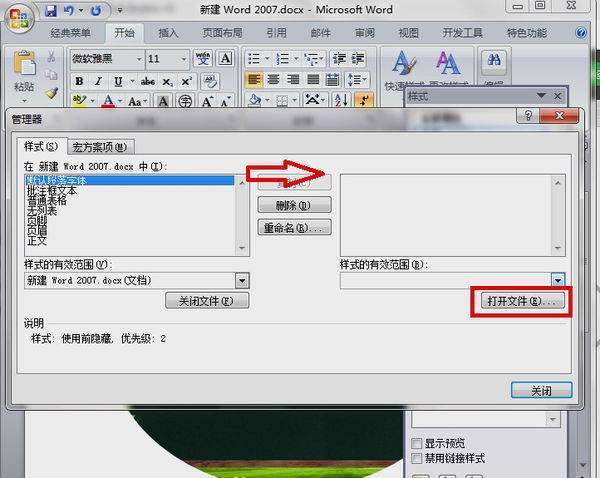The height and width of the screenshot is (478, 600).
Task: Open the 视图 ribbon tab
Action: tap(409, 33)
